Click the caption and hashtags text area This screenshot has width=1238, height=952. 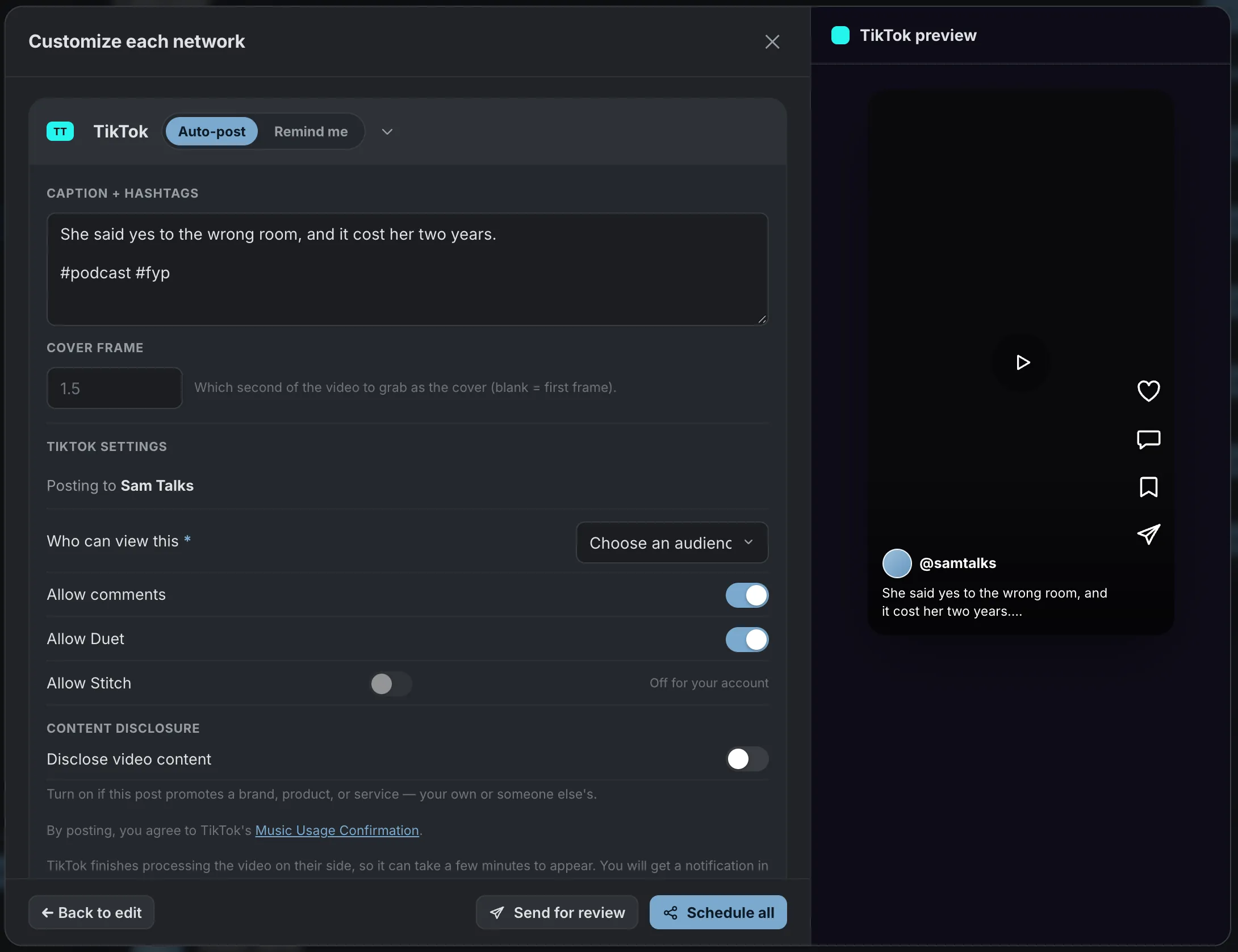[407, 269]
